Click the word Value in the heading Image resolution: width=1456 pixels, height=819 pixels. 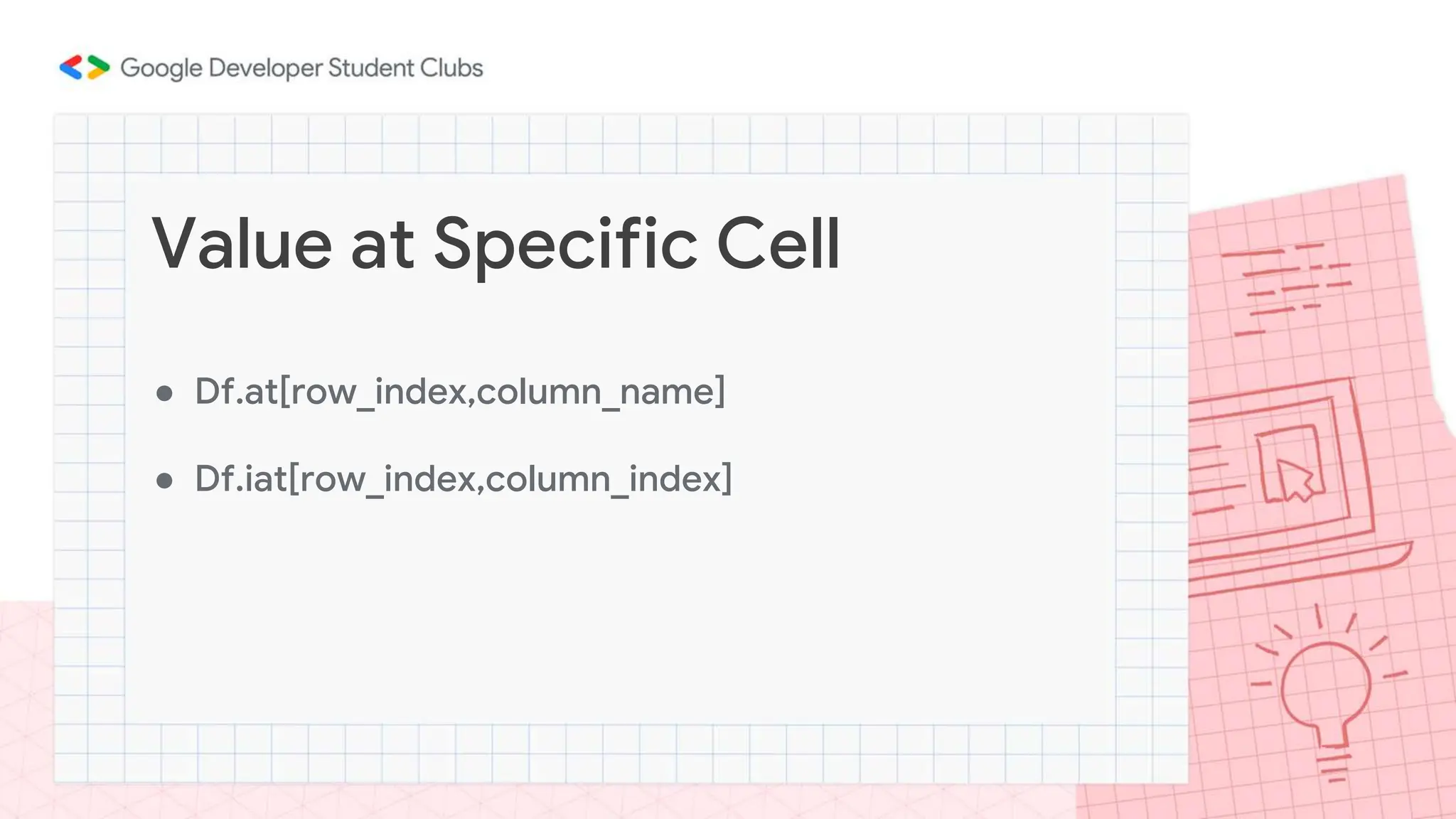[242, 244]
